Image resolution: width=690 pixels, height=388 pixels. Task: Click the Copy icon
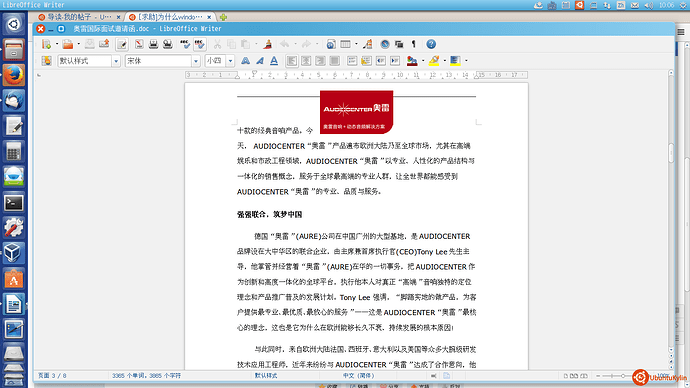click(231, 44)
